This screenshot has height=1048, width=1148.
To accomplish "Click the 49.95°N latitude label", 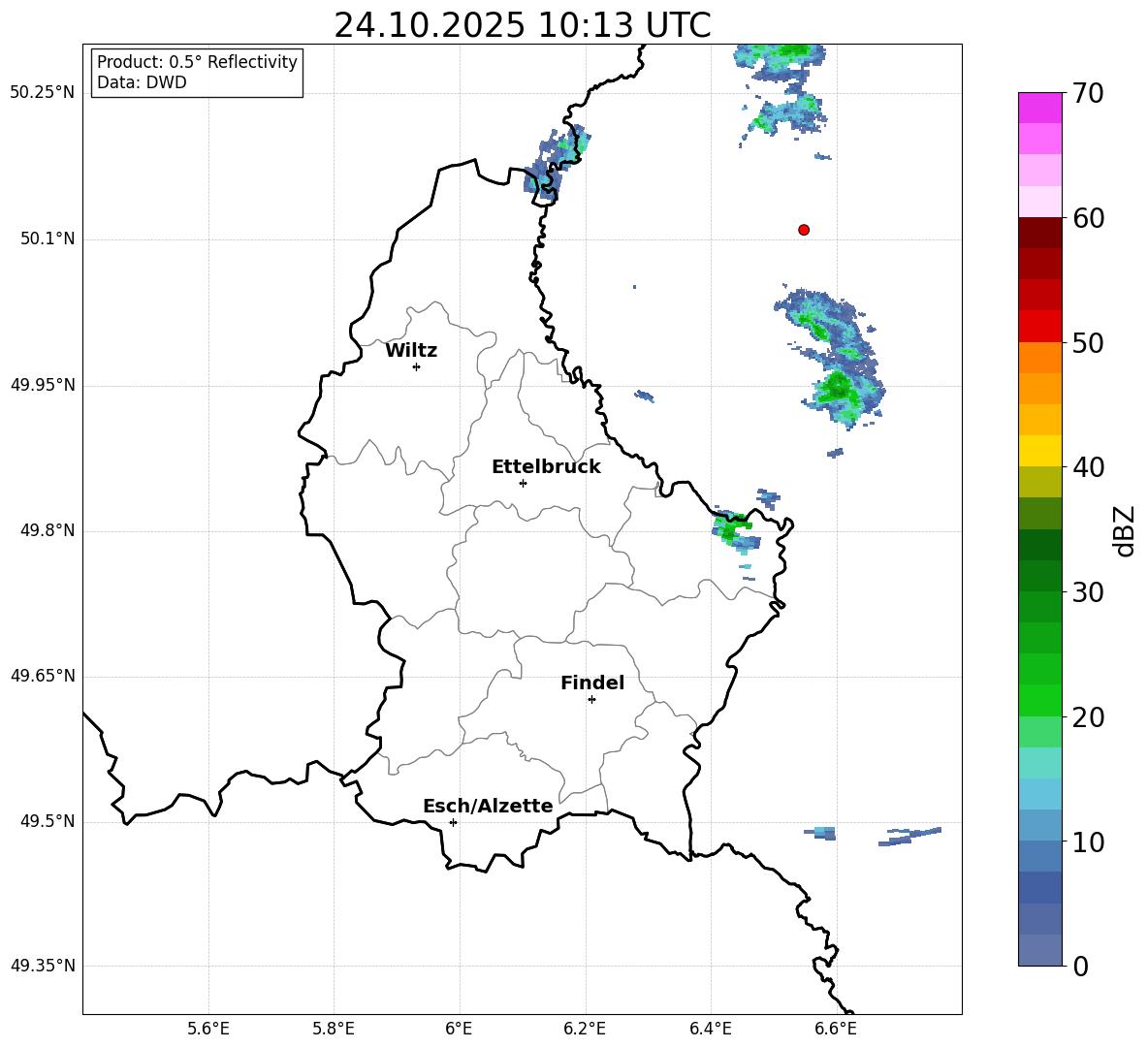I will click(43, 385).
